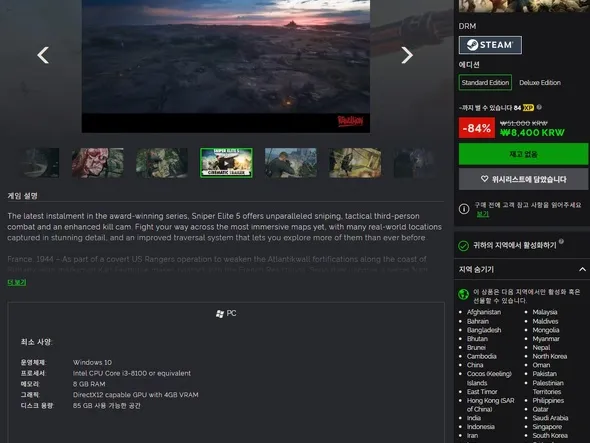This screenshot has height=443, width=590.
Task: Click the Windows PC platform icon
Action: click(x=220, y=314)
